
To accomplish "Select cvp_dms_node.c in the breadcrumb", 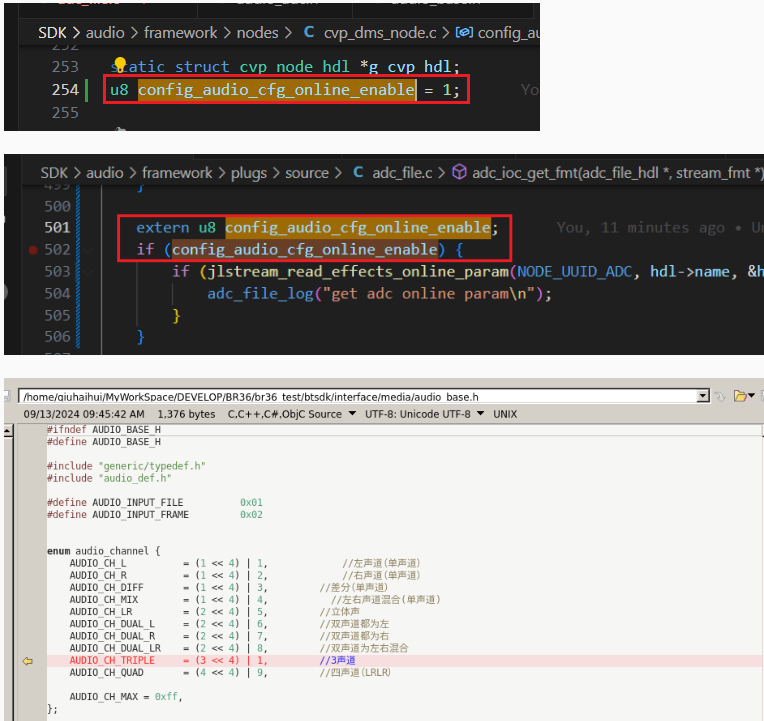I will coord(380,33).
